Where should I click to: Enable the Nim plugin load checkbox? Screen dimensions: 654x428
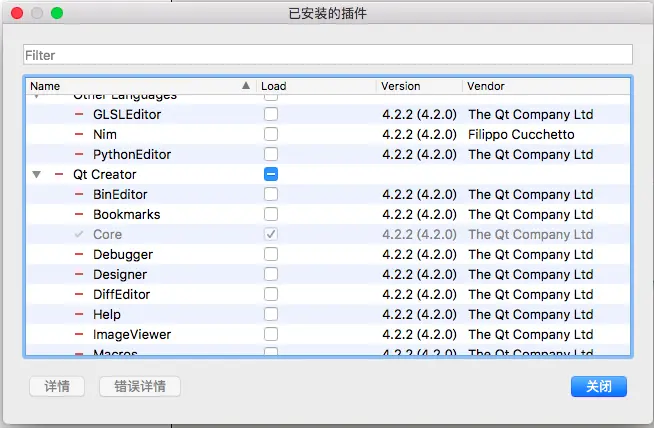click(271, 134)
